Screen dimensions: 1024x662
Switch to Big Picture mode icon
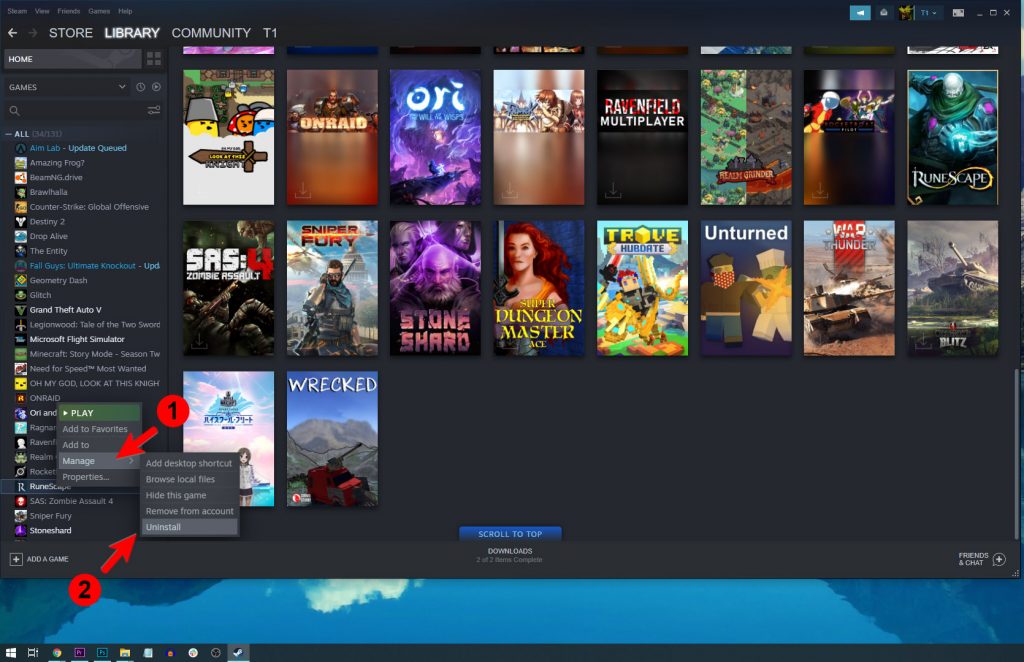coord(958,12)
